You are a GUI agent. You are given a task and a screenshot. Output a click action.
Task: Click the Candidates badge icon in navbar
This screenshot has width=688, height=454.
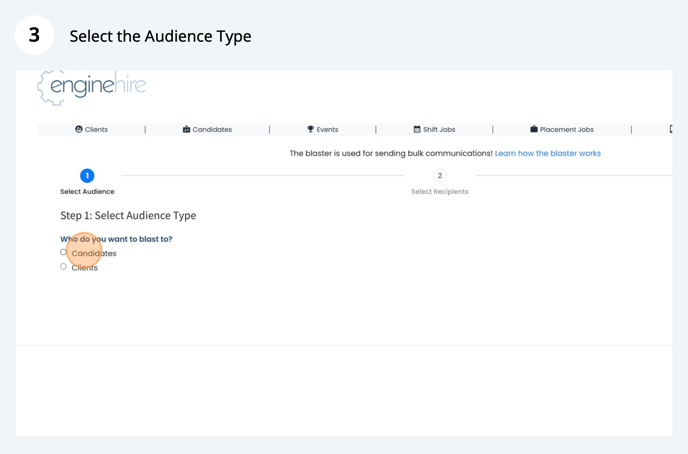[186, 129]
